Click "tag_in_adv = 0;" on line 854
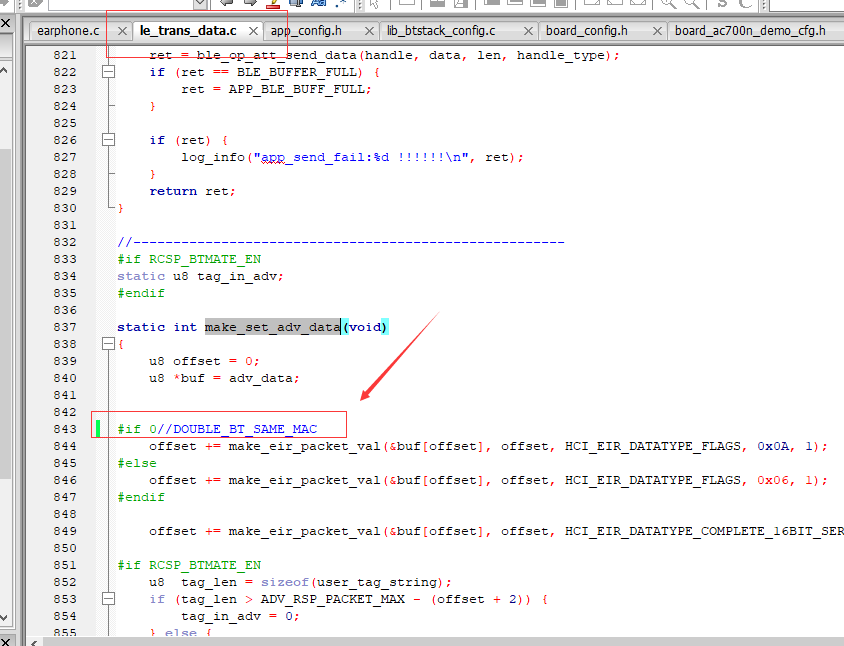 click(x=240, y=616)
